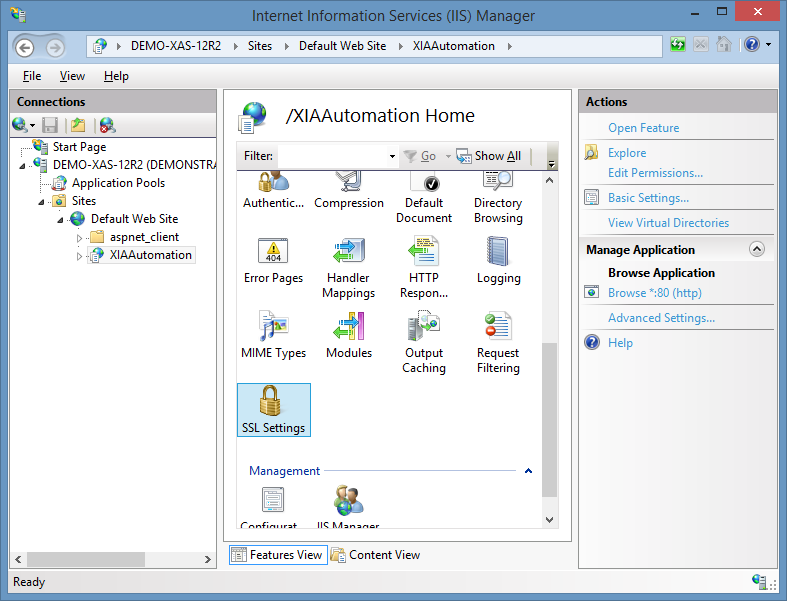Click the features list scroll down arrow
This screenshot has height=601, width=787.
coord(550,520)
